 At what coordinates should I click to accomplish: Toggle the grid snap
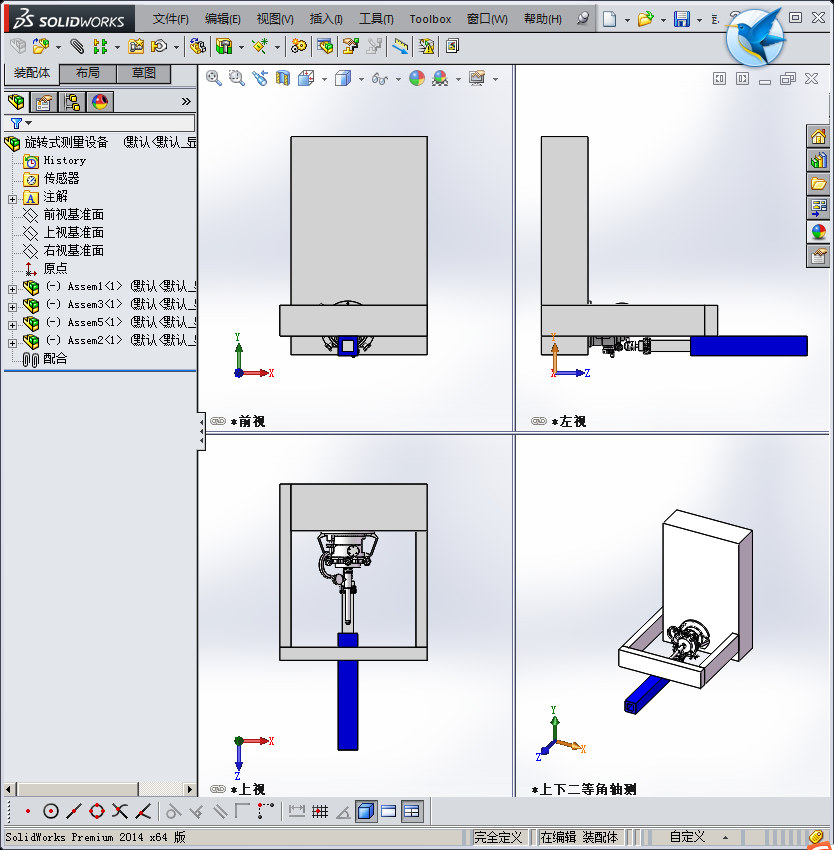(x=320, y=812)
